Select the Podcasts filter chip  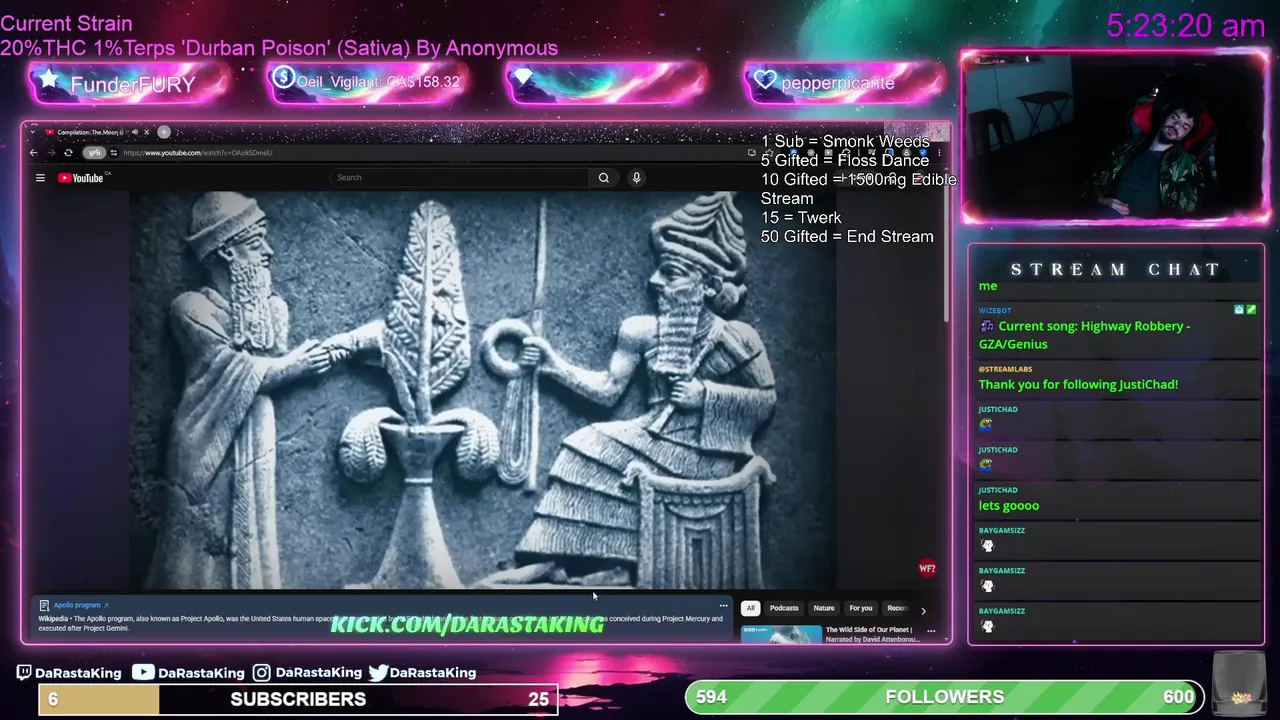[x=784, y=608]
